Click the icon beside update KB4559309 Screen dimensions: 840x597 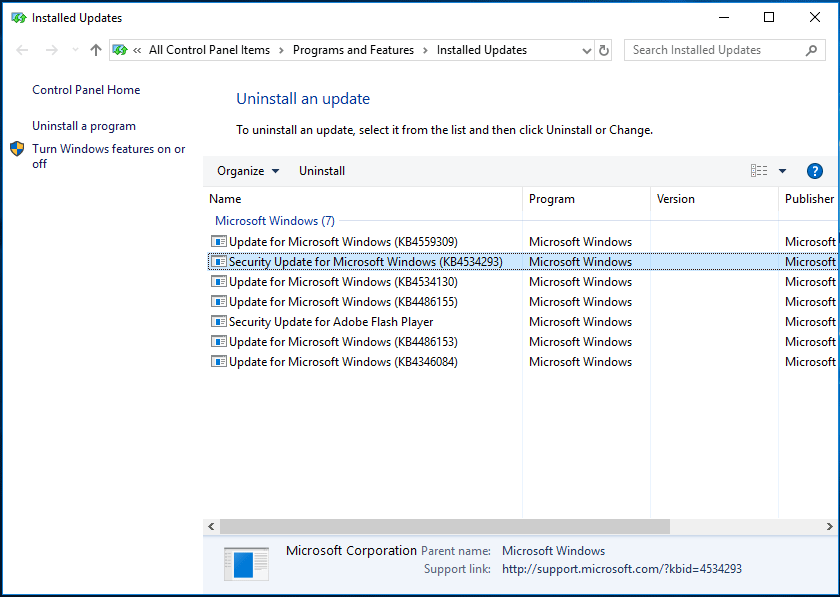(x=218, y=241)
